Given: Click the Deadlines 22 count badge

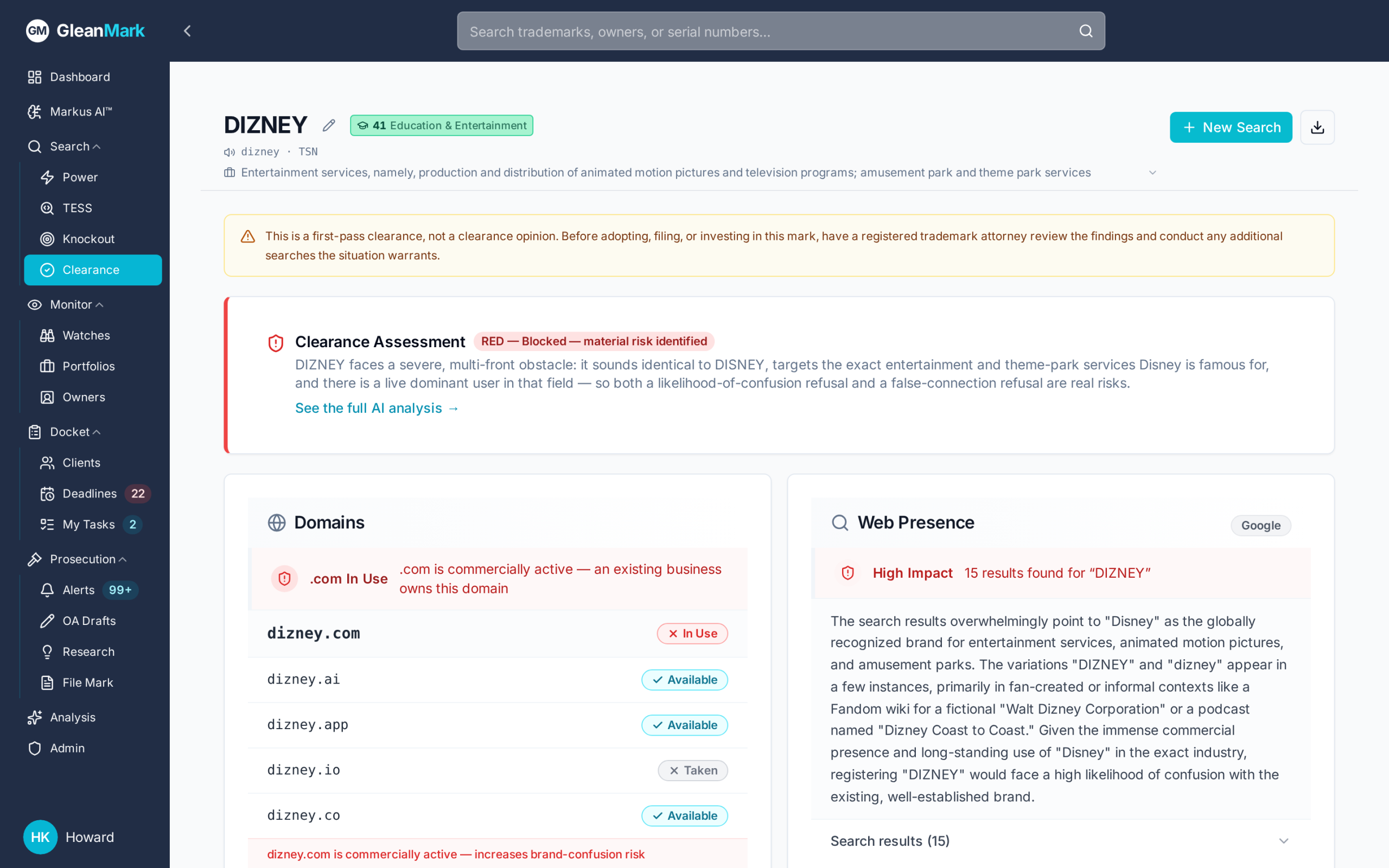Looking at the screenshot, I should (x=138, y=494).
